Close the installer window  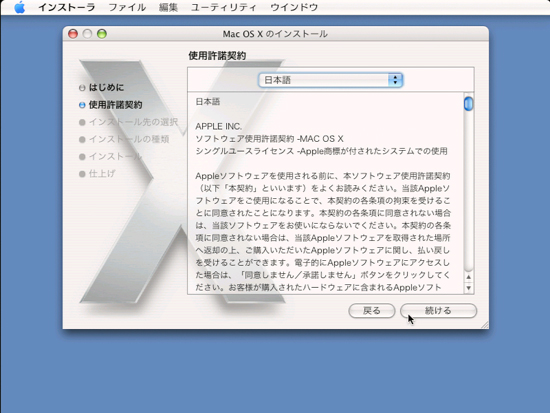73,34
